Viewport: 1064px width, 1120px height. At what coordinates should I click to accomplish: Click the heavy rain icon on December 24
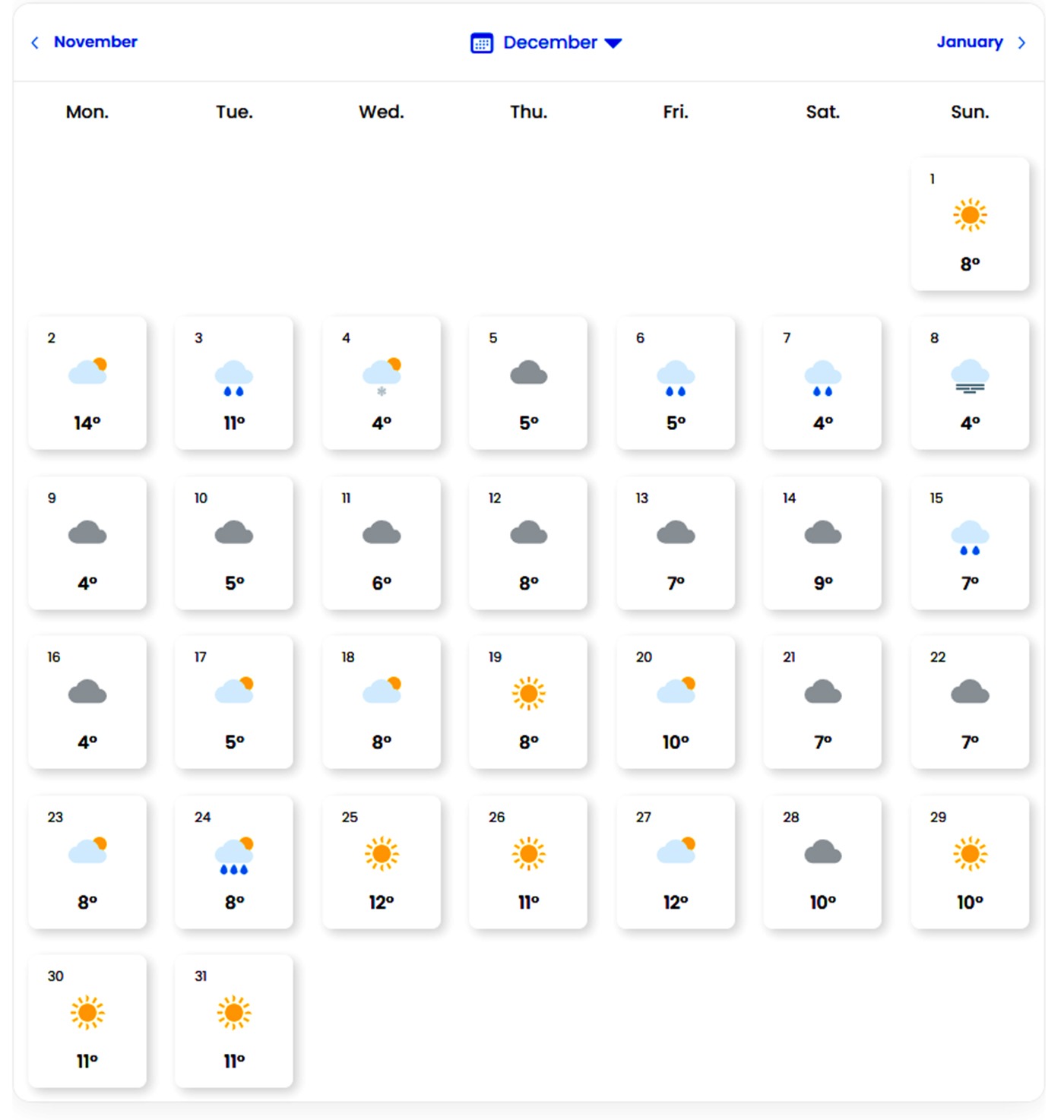click(234, 856)
